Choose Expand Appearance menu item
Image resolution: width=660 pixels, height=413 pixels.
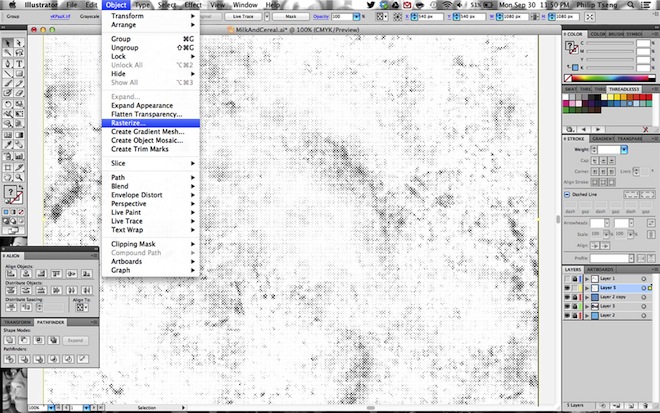(x=142, y=105)
